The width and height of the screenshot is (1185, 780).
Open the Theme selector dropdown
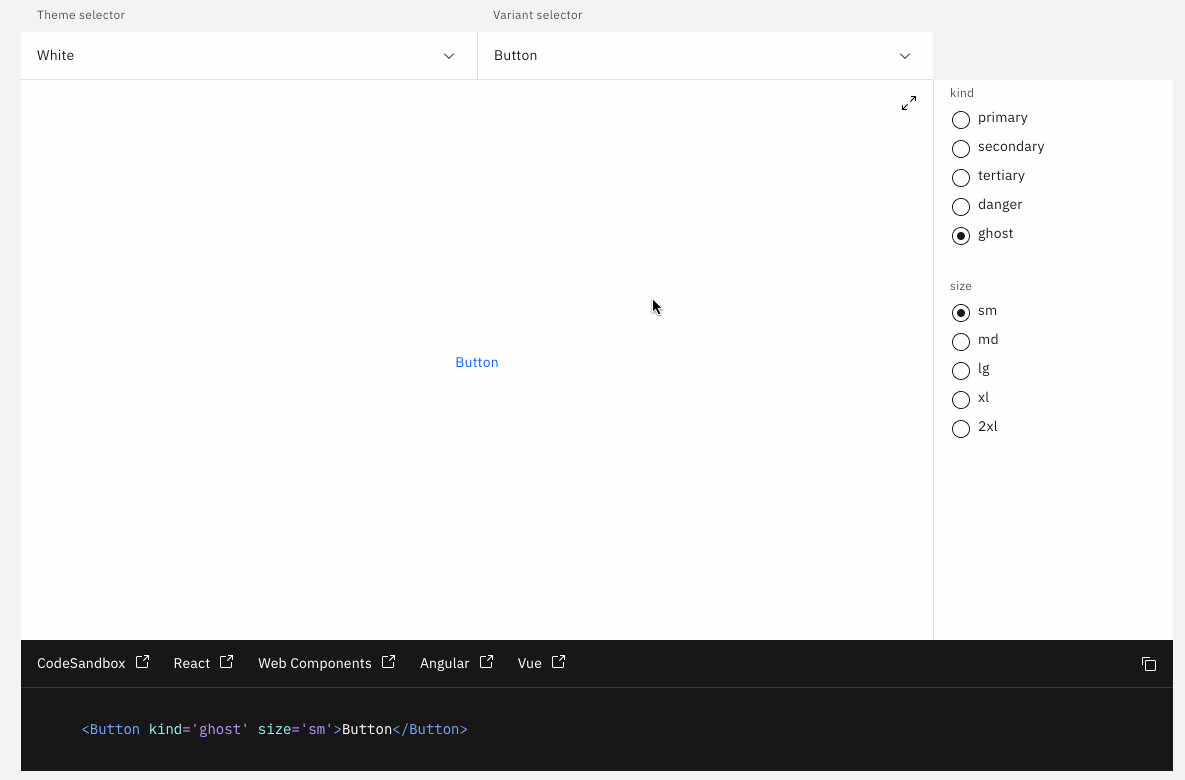tap(248, 56)
